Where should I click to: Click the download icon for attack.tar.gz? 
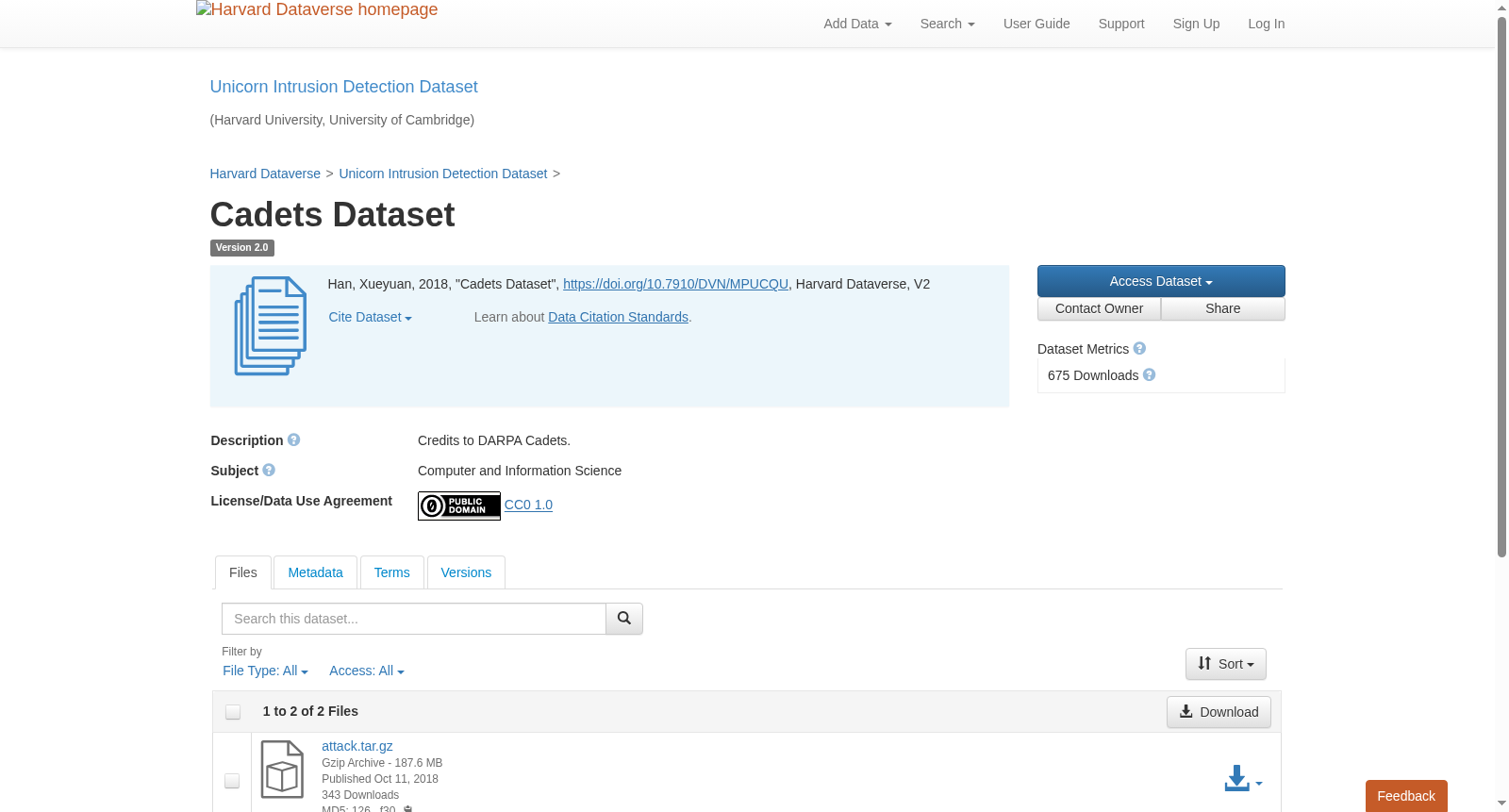[x=1236, y=779]
